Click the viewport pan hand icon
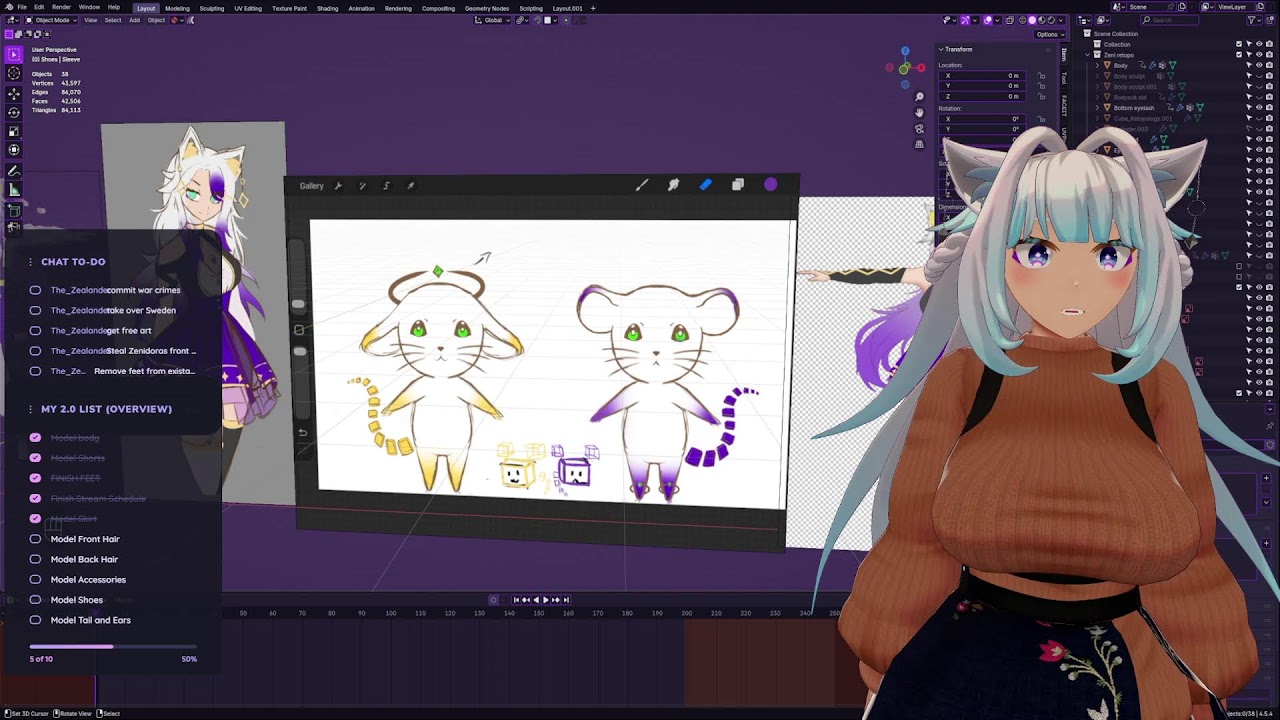 tap(919, 112)
